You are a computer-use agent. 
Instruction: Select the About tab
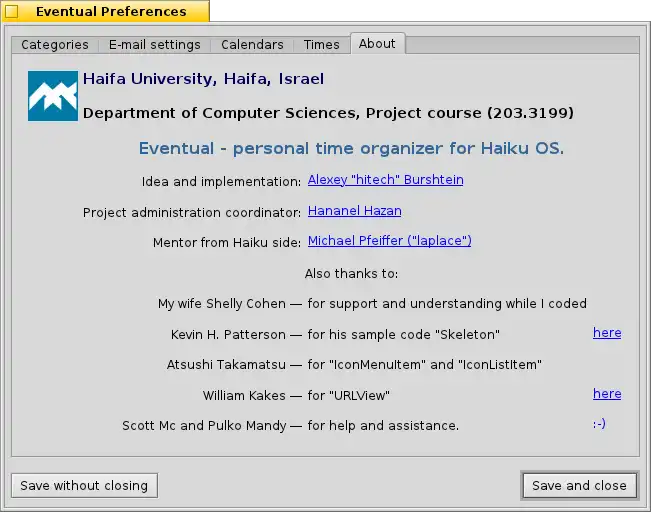point(377,44)
